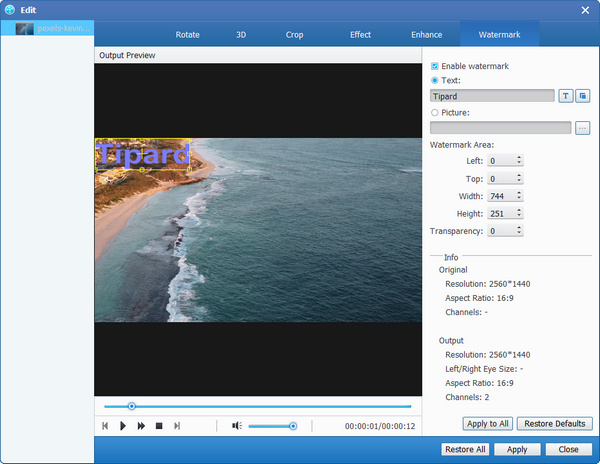Go to the Enhance tab
Screen dimensions: 600x464
[427, 35]
